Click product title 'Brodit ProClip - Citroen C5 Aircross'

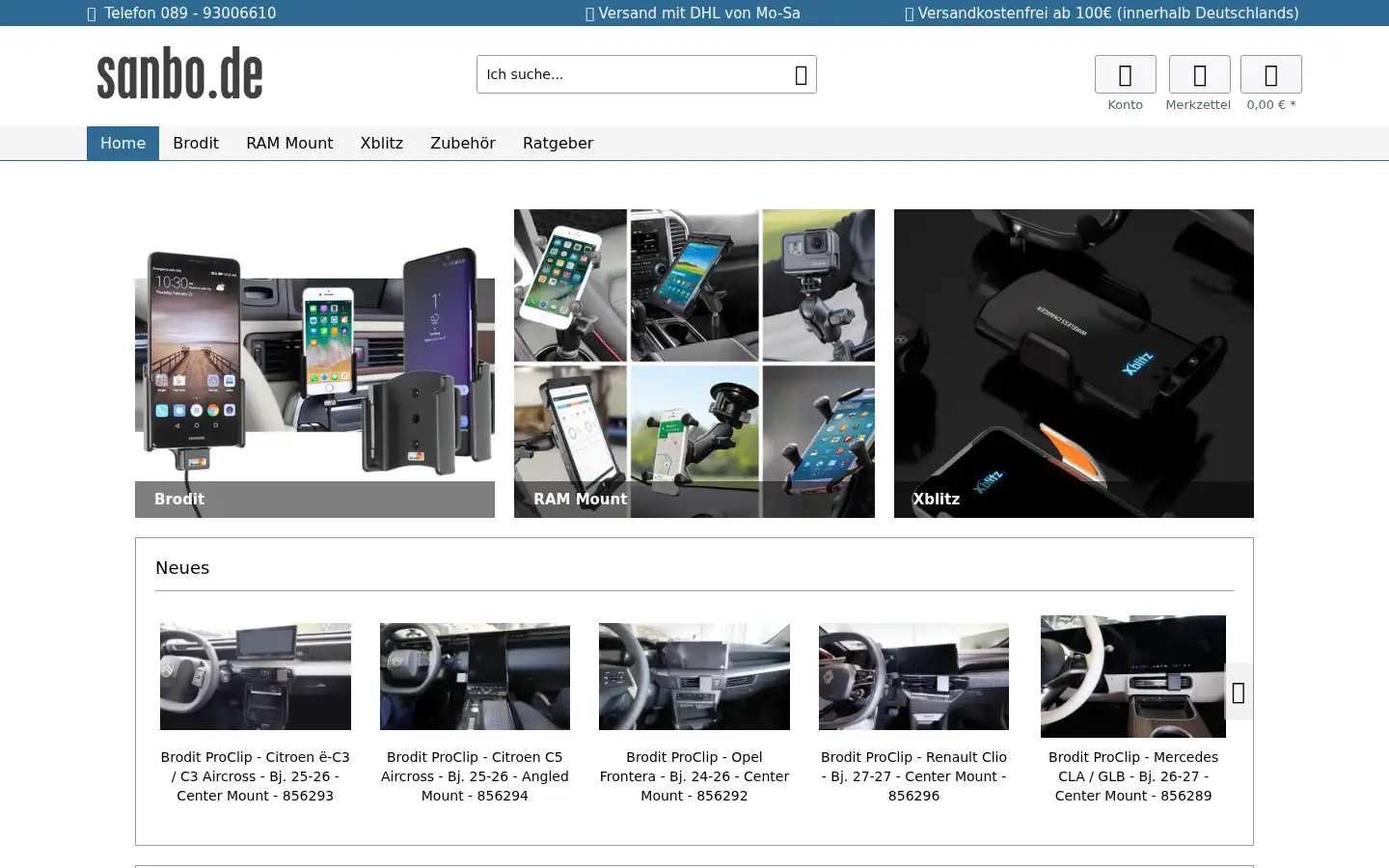click(475, 776)
